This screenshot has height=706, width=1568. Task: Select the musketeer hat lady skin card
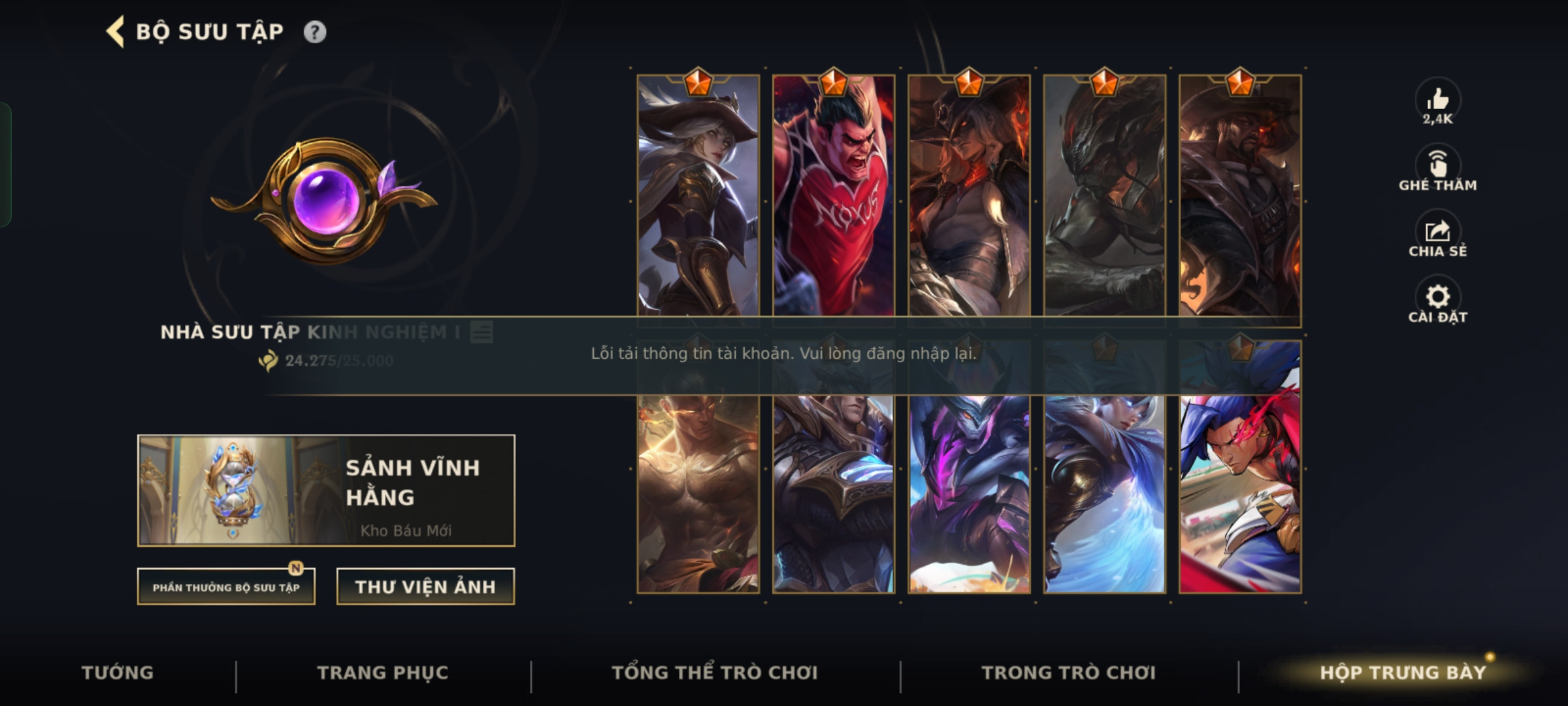click(x=698, y=196)
